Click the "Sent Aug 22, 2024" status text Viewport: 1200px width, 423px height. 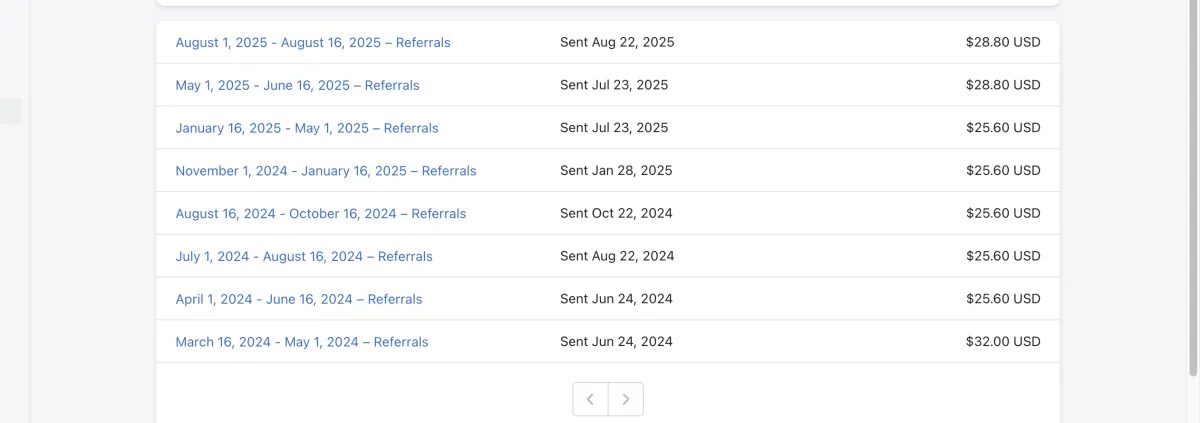point(617,257)
